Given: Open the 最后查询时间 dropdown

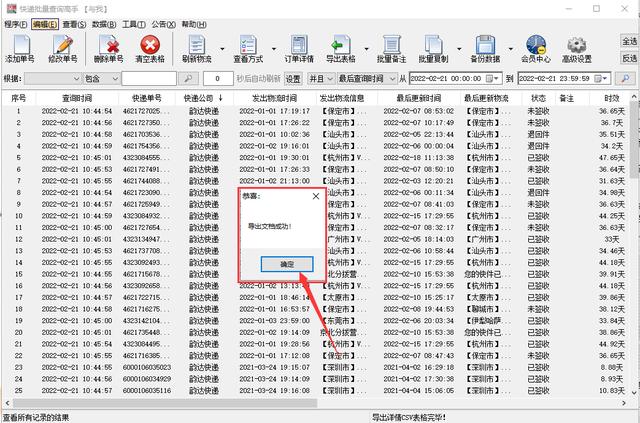Looking at the screenshot, I should 367,78.
